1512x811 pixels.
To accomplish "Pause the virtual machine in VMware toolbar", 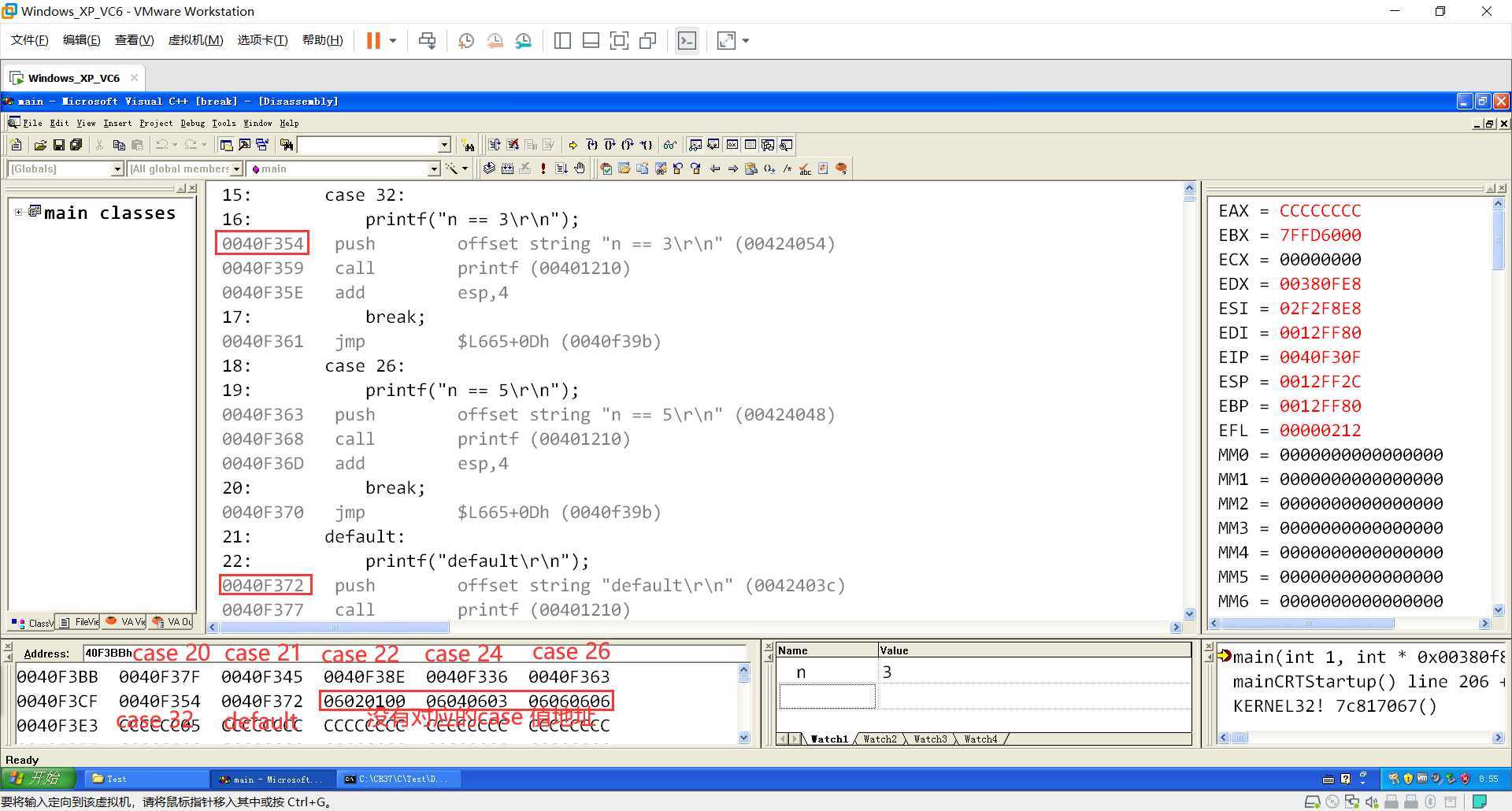I will (x=373, y=41).
